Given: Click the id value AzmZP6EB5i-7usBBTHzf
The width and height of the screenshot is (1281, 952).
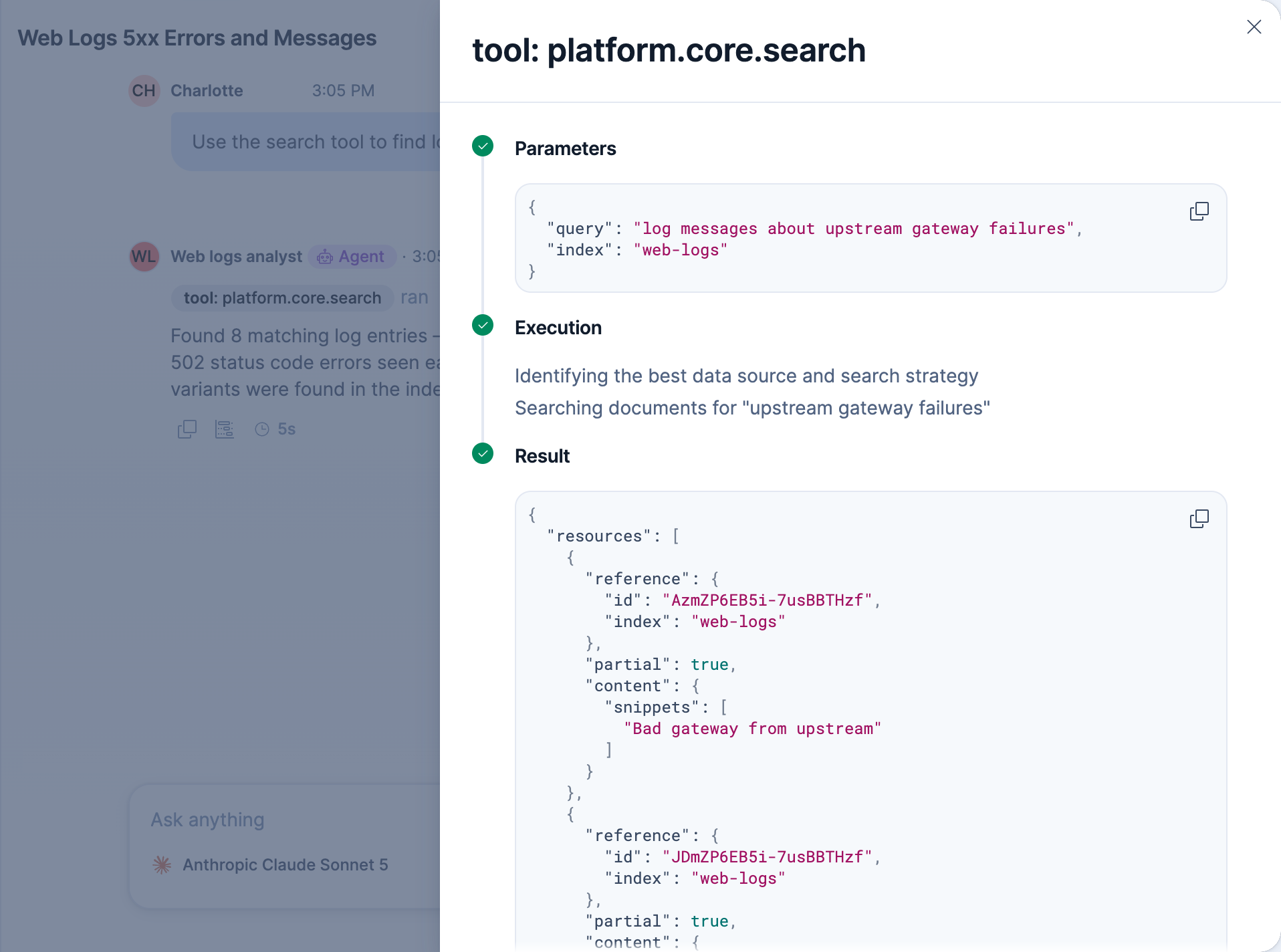Looking at the screenshot, I should 767,600.
